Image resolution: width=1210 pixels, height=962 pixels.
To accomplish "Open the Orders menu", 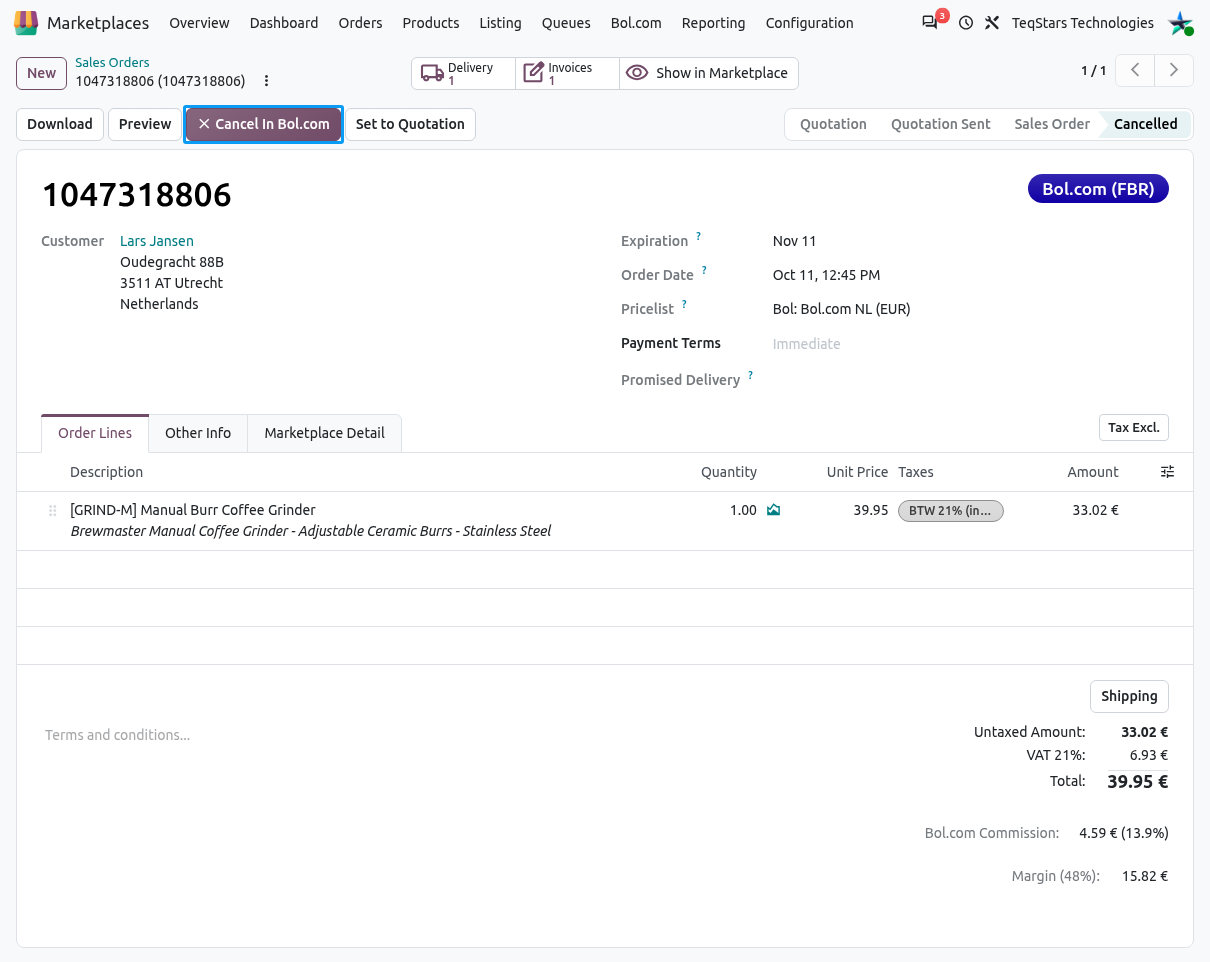I will click(360, 23).
